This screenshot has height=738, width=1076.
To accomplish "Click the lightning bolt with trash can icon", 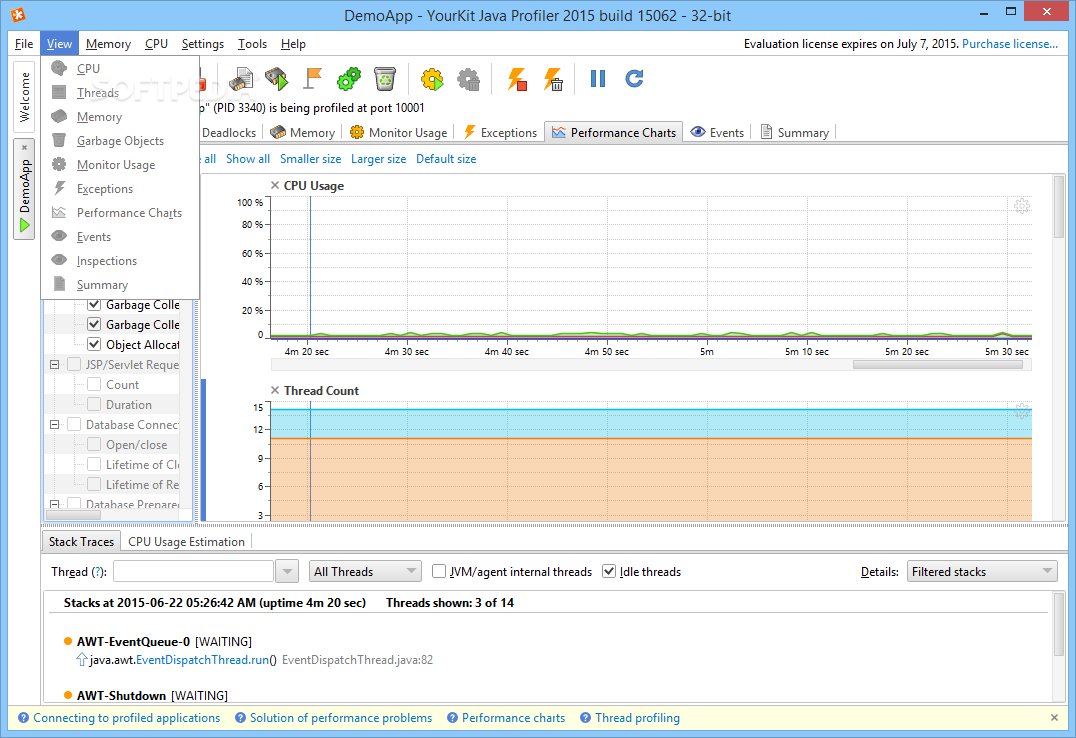I will [x=553, y=79].
